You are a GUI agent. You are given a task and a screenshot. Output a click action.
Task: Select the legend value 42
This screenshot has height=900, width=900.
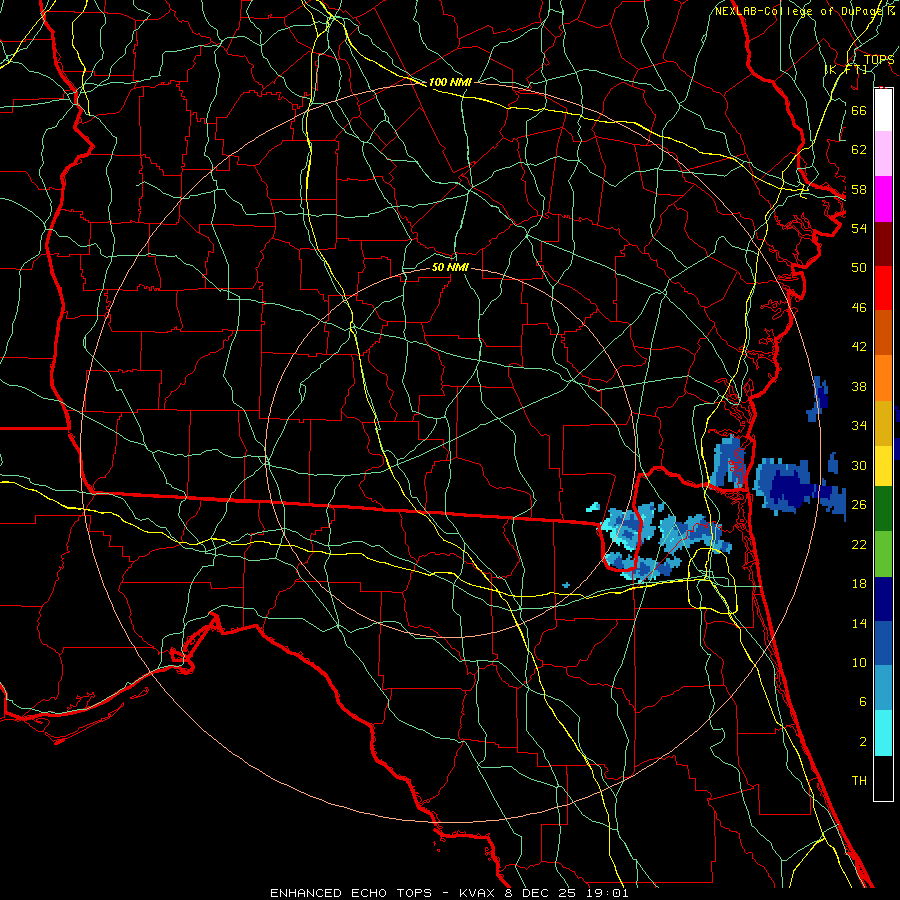click(859, 347)
